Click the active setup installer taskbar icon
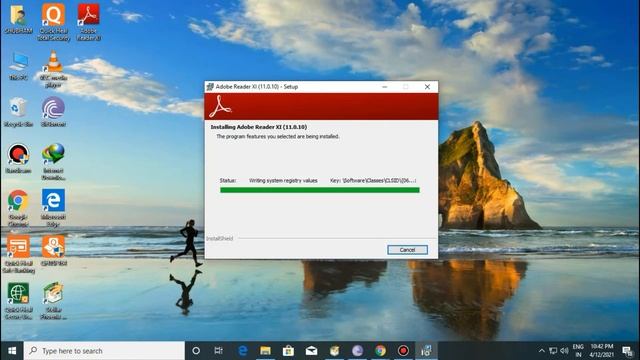 (426, 351)
